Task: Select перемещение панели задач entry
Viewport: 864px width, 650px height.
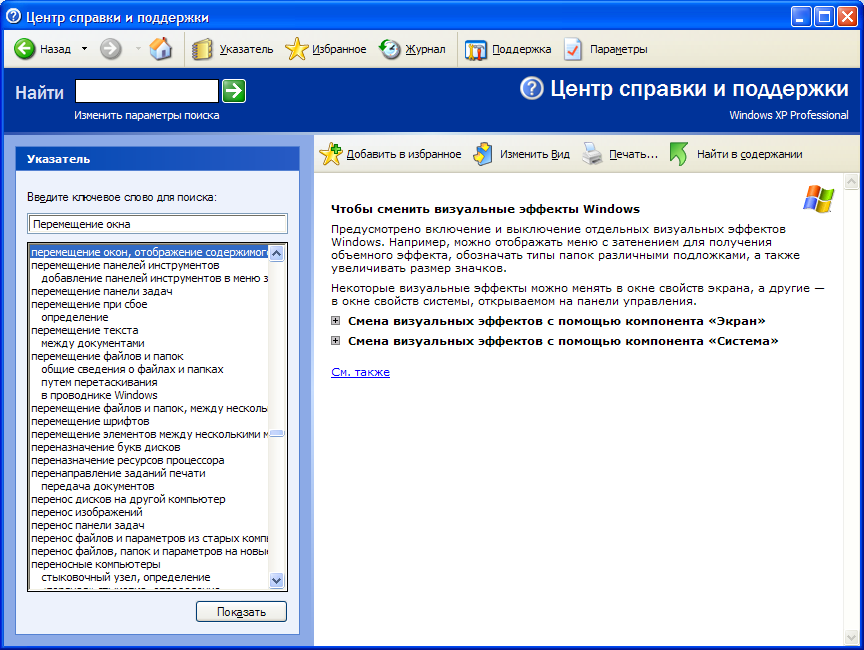Action: click(x=102, y=291)
